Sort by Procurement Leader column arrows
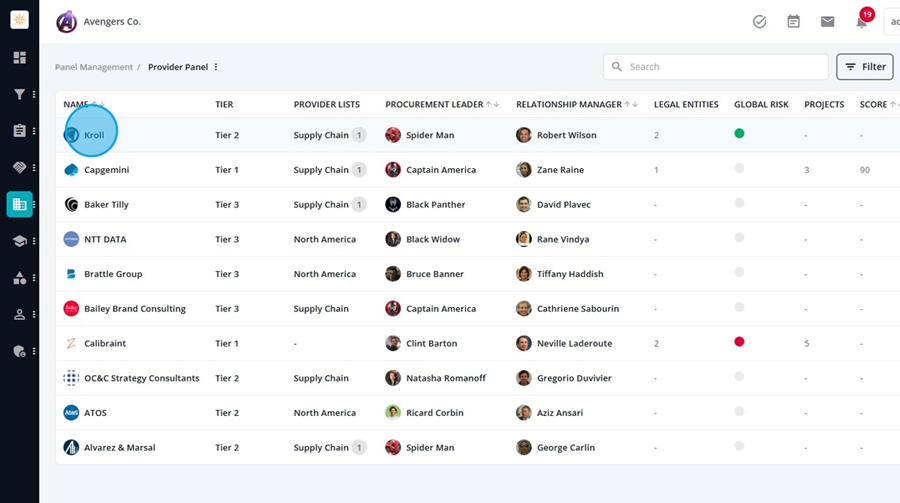This screenshot has height=503, width=900. (492, 105)
